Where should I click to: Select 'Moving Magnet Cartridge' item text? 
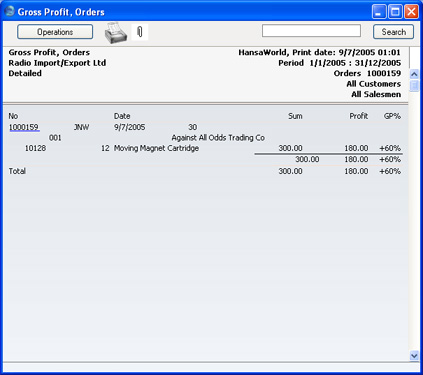(156, 148)
